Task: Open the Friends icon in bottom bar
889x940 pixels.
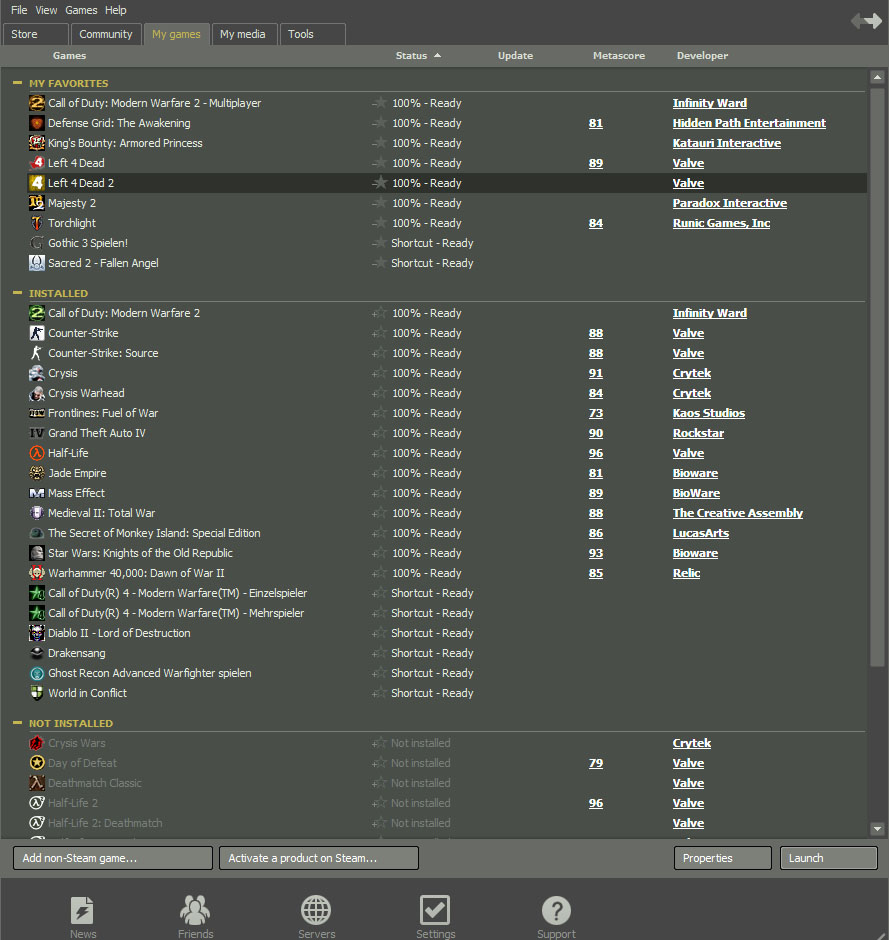Action: click(x=195, y=911)
